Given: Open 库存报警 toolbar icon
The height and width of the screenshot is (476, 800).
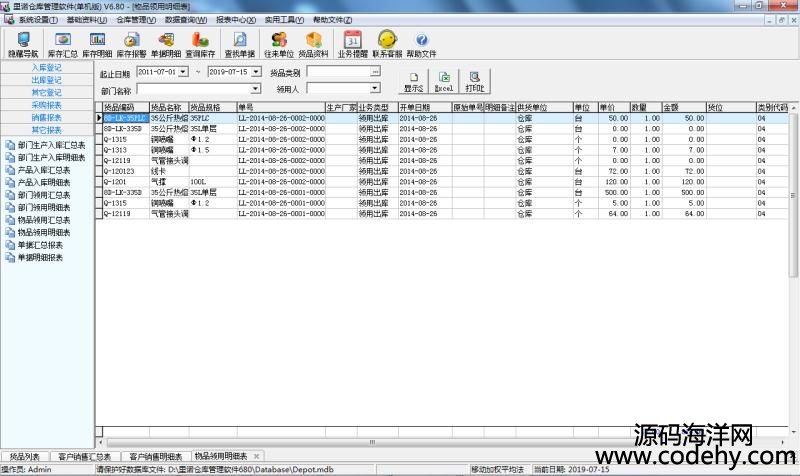Looking at the screenshot, I should tap(131, 44).
